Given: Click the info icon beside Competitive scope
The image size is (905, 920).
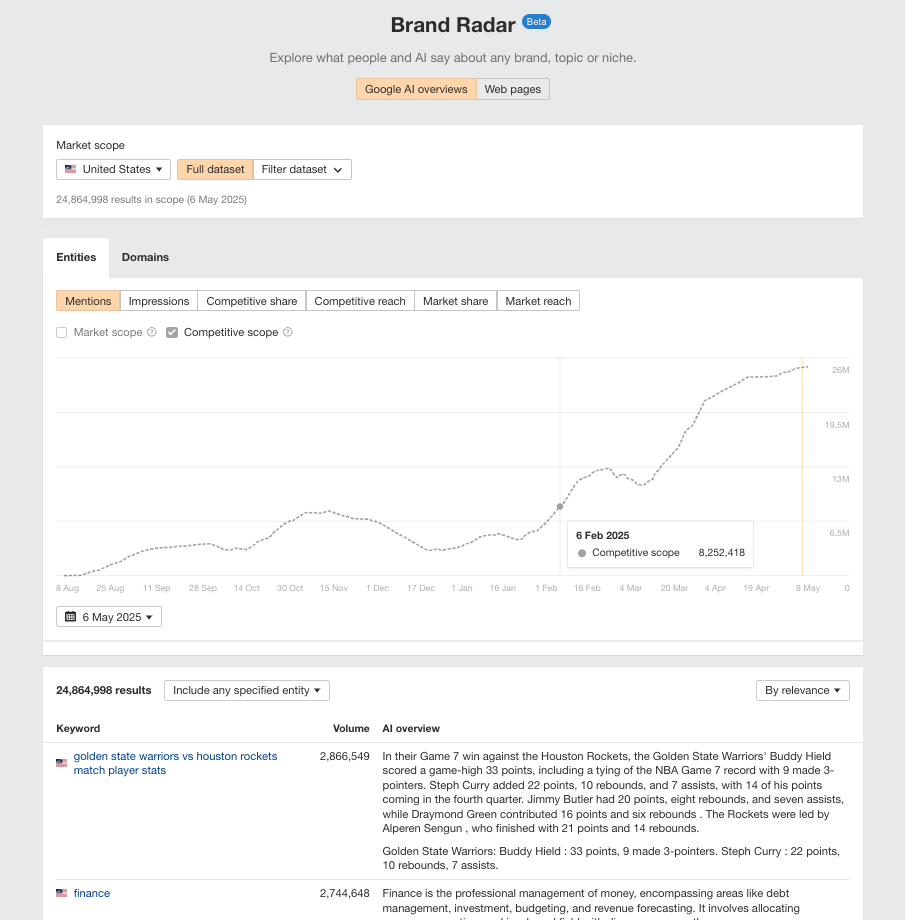Looking at the screenshot, I should click(287, 332).
